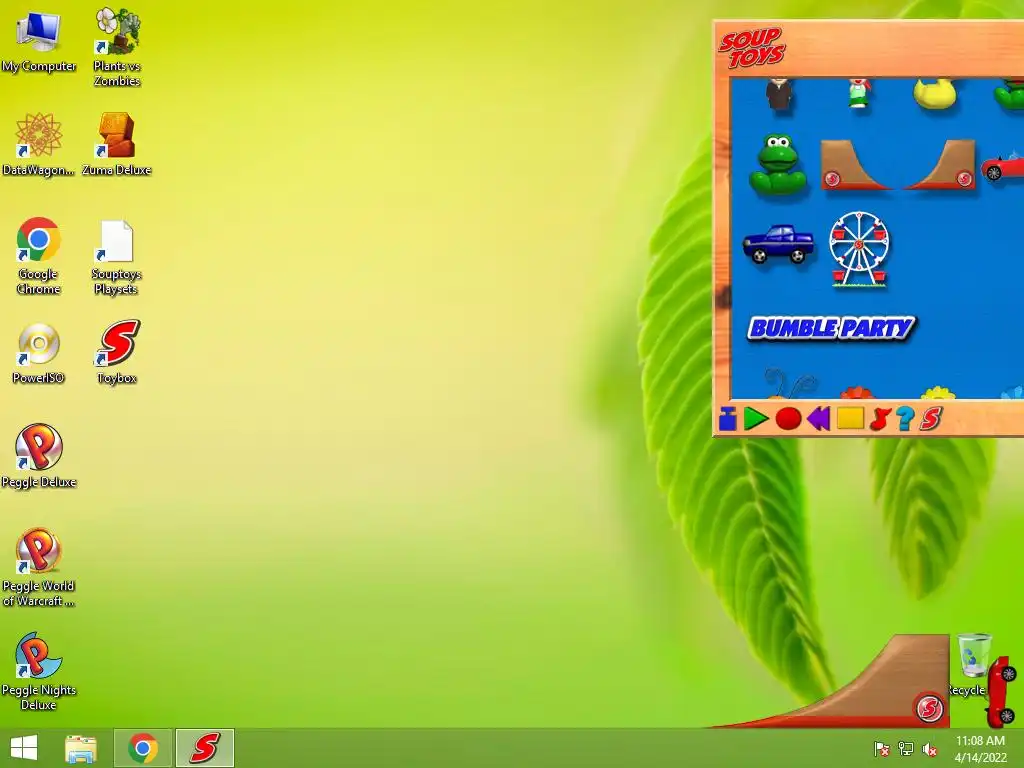1024x768 pixels.
Task: Click the red toy car beside Recycle Bin
Action: pos(1003,691)
